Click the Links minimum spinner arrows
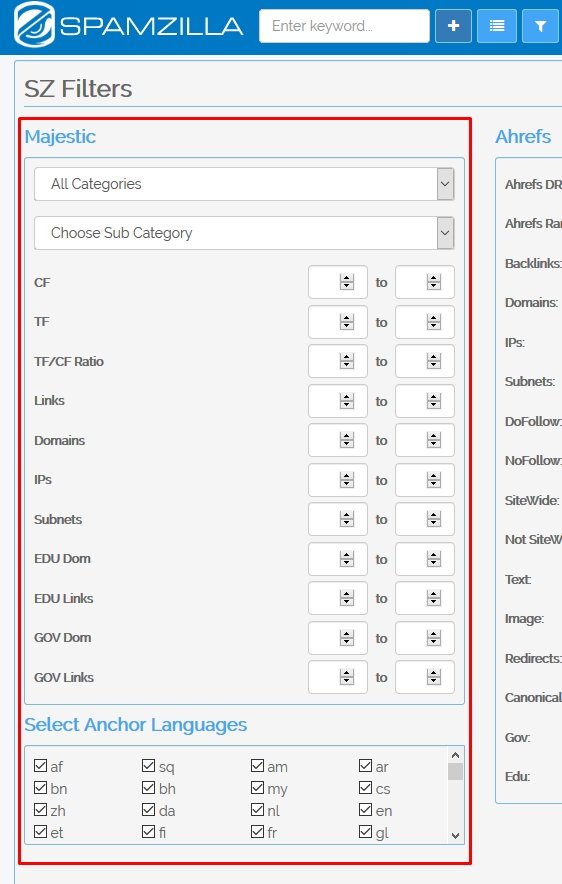The width and height of the screenshot is (562, 884). coord(347,401)
